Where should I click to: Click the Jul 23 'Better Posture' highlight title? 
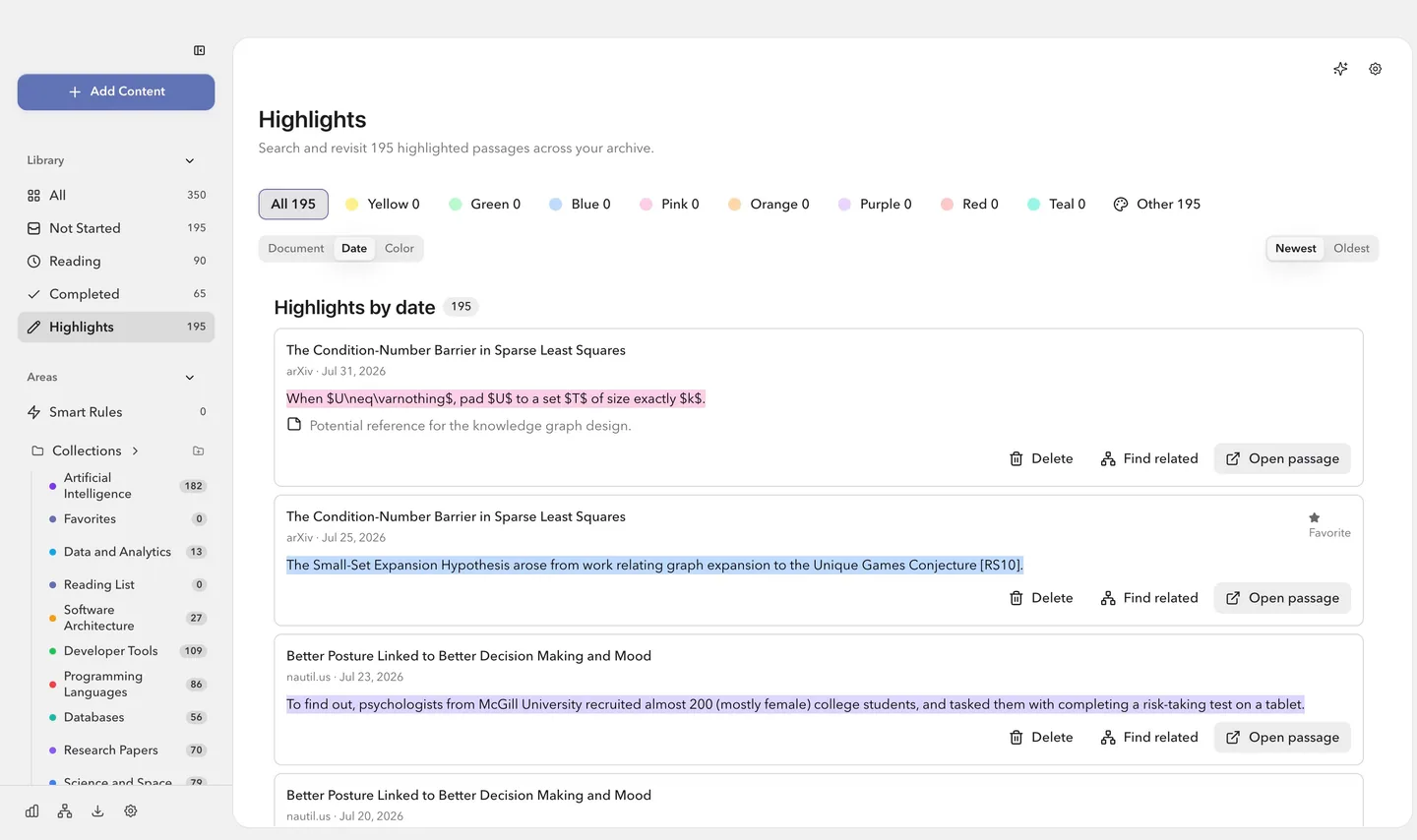[x=468, y=656]
